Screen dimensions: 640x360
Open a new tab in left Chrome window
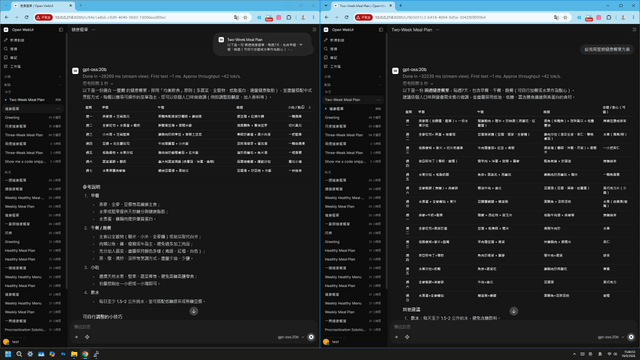click(x=80, y=6)
